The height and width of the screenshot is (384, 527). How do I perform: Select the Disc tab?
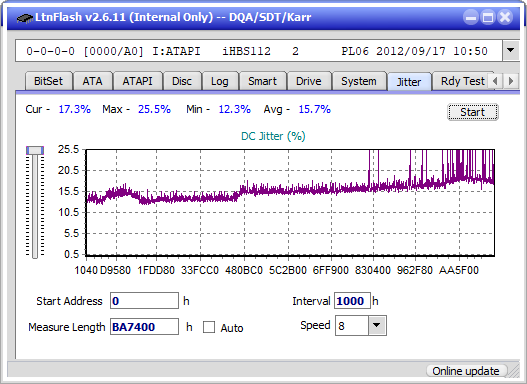click(182, 81)
